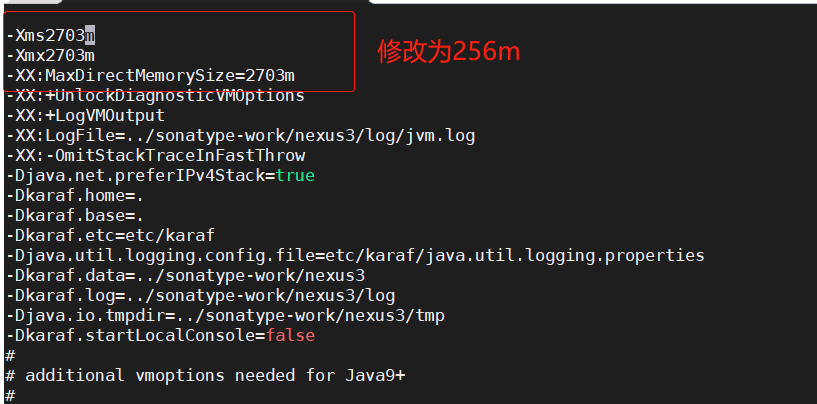Click the red 'false' value
Image resolution: width=817 pixels, height=404 pixels.
pyautogui.click(x=290, y=335)
